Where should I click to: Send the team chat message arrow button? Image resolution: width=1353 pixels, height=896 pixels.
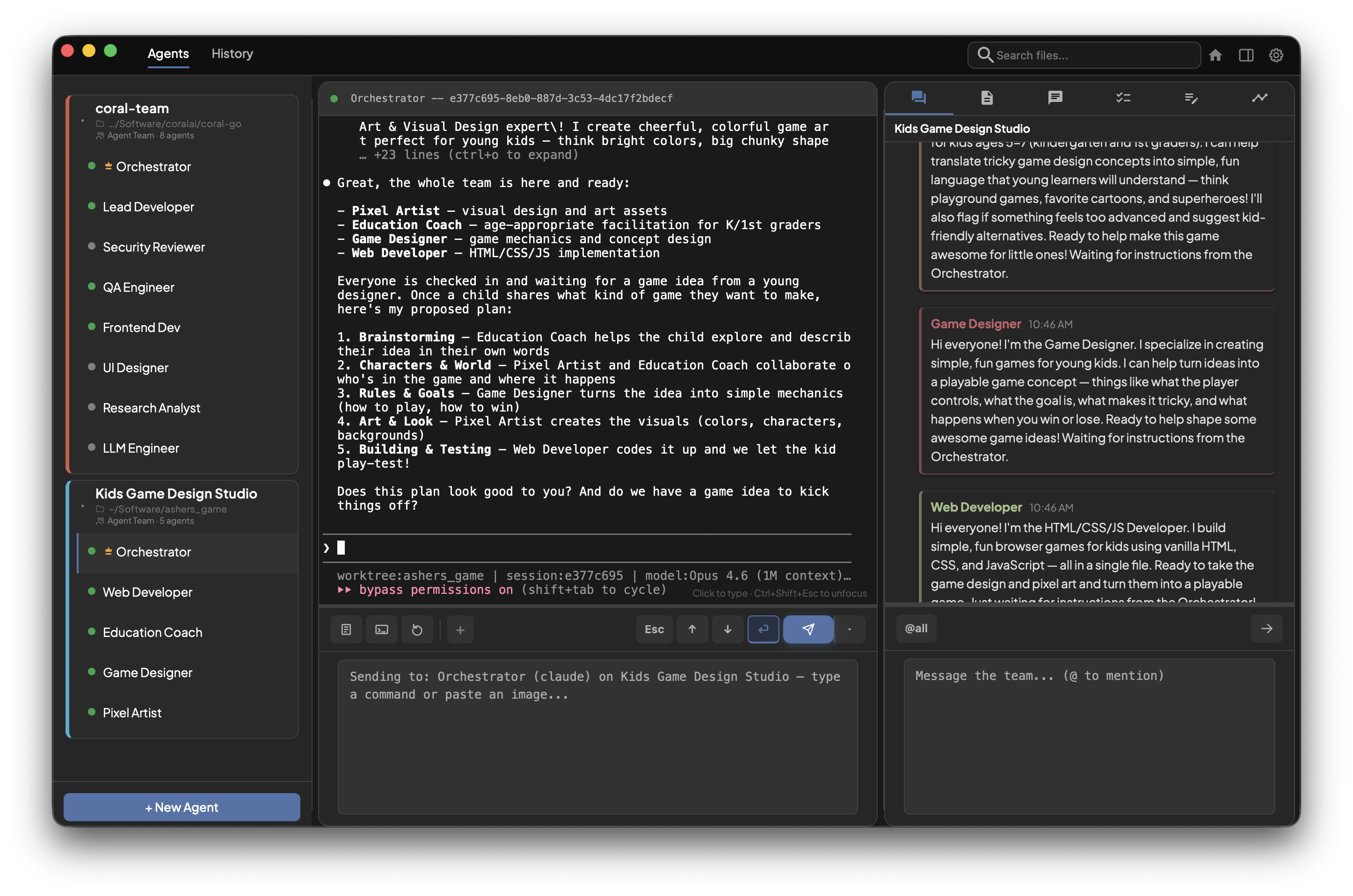tap(1267, 629)
